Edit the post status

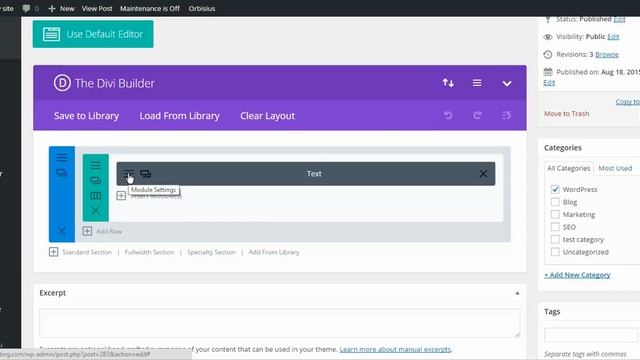coord(619,20)
